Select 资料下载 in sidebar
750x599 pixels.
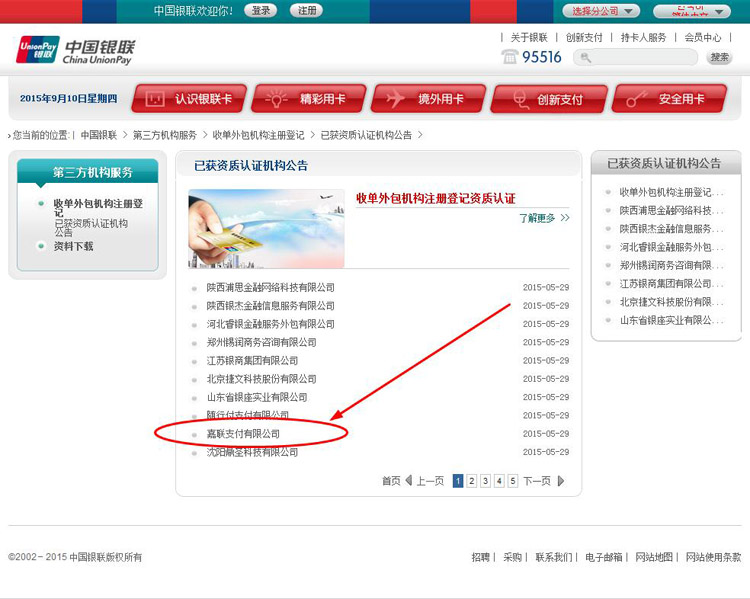coord(73,246)
